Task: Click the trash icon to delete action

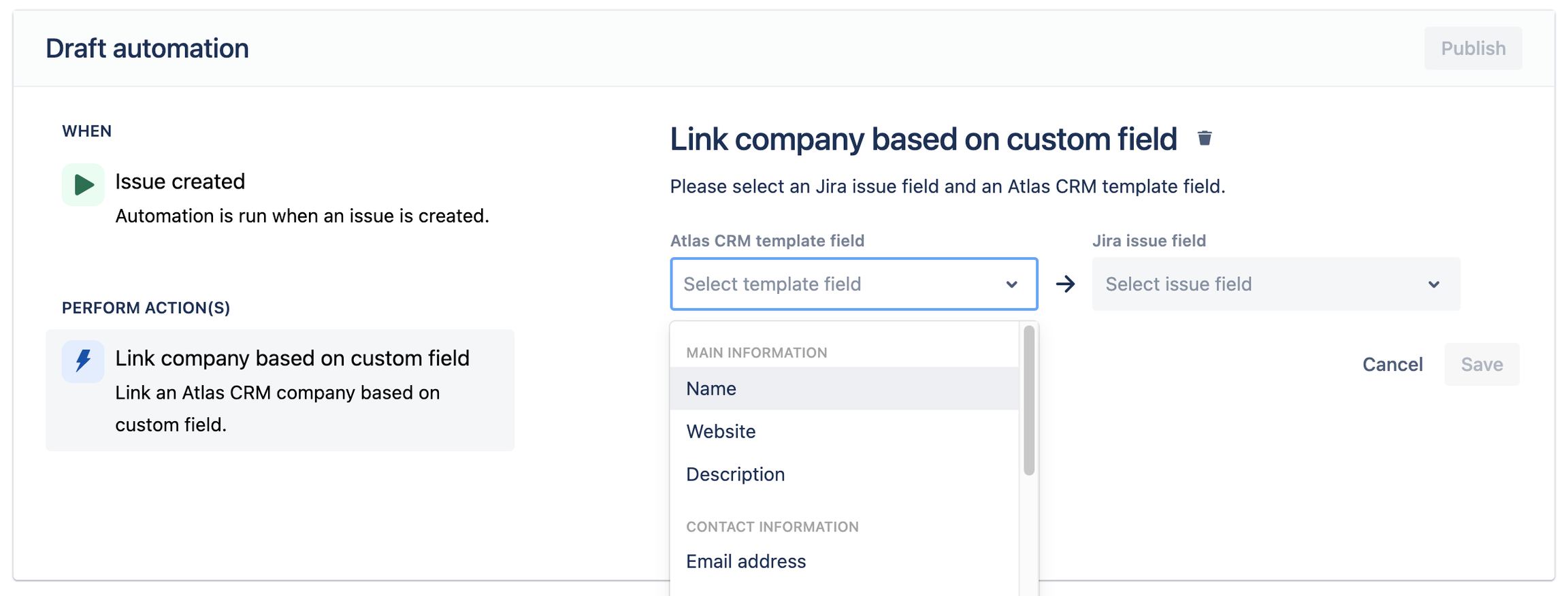Action: (x=1205, y=139)
